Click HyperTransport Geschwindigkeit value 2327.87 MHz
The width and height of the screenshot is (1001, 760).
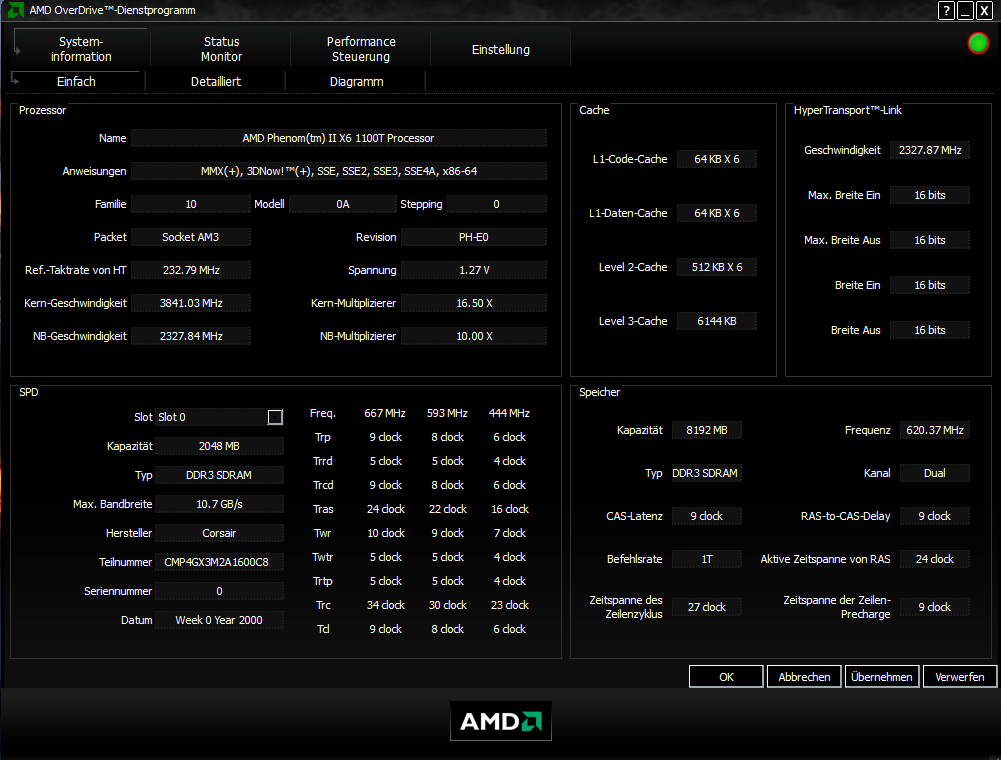point(930,150)
